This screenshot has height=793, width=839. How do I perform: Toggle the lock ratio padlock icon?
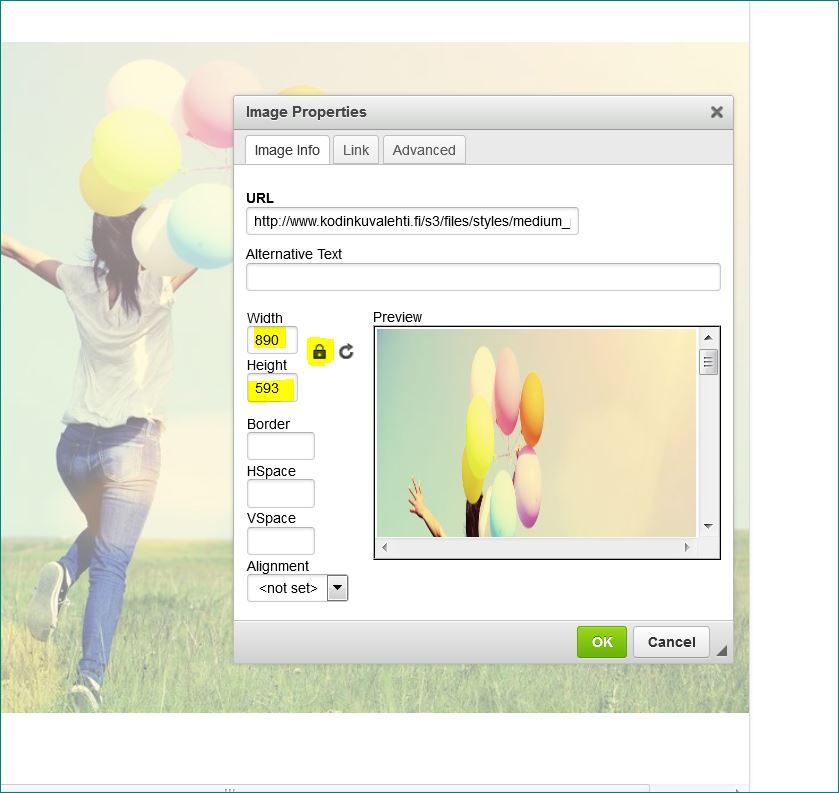319,352
